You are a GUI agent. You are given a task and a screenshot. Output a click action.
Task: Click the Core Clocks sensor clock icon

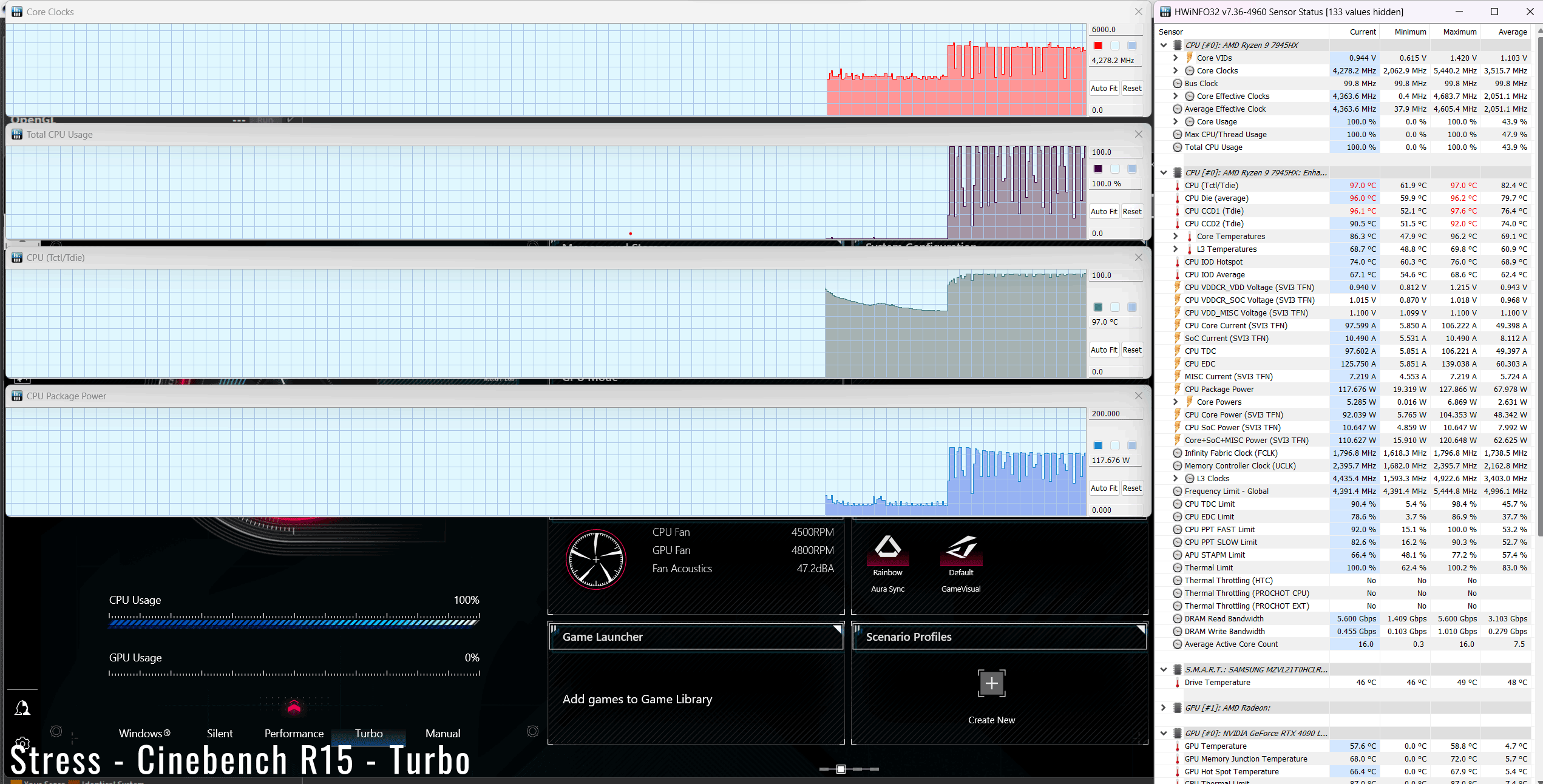tap(1190, 71)
